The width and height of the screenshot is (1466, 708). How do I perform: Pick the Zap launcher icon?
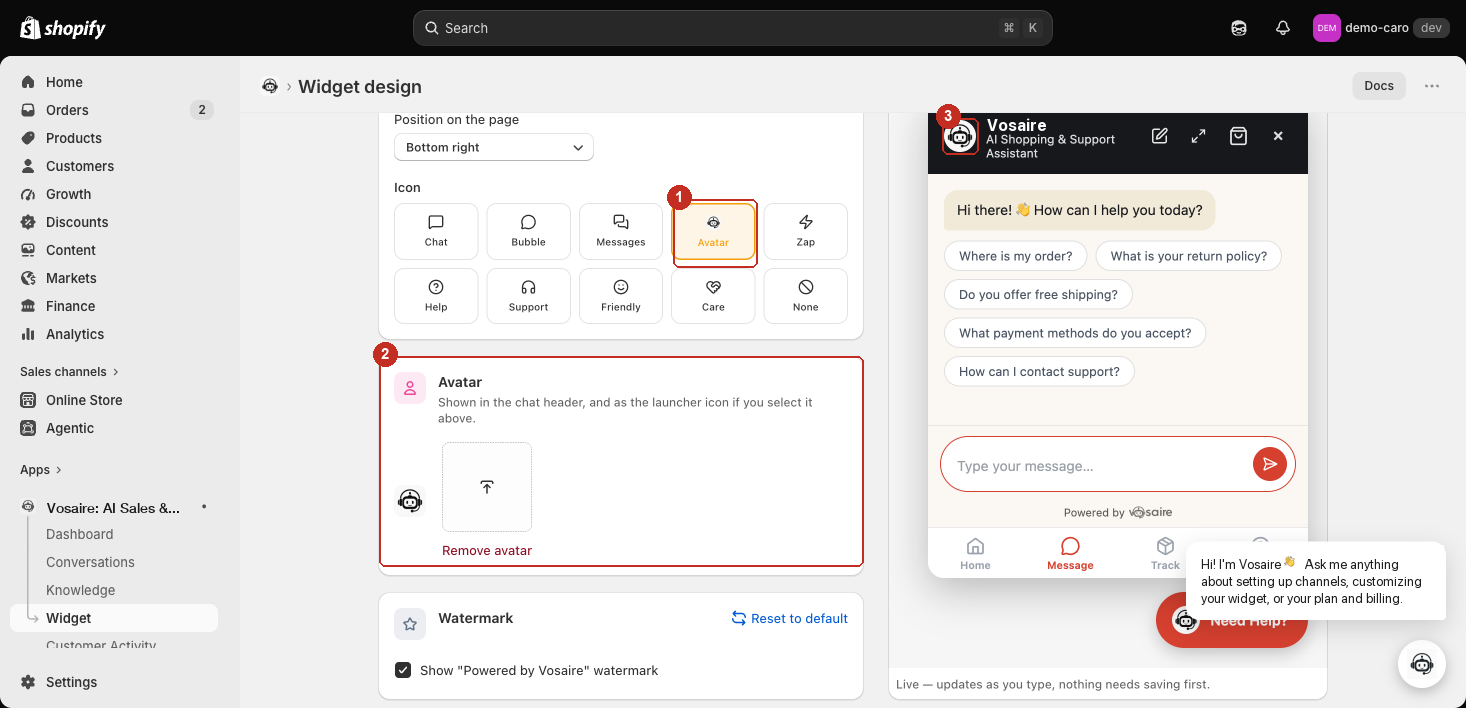click(806, 231)
